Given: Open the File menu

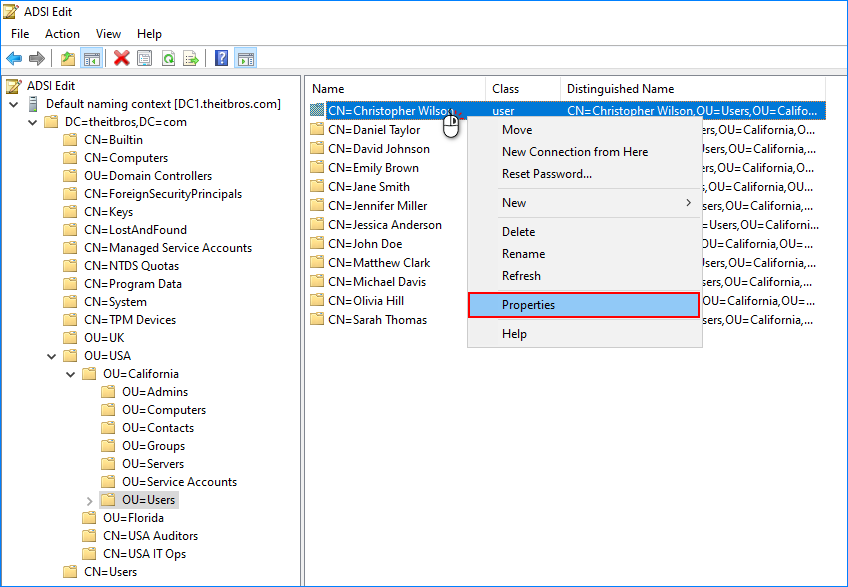Looking at the screenshot, I should pos(20,34).
